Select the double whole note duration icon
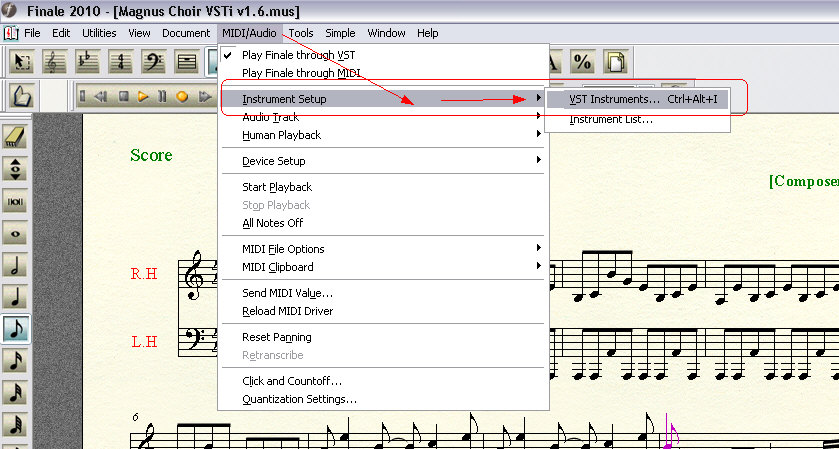The width and height of the screenshot is (839, 449). coord(16,201)
